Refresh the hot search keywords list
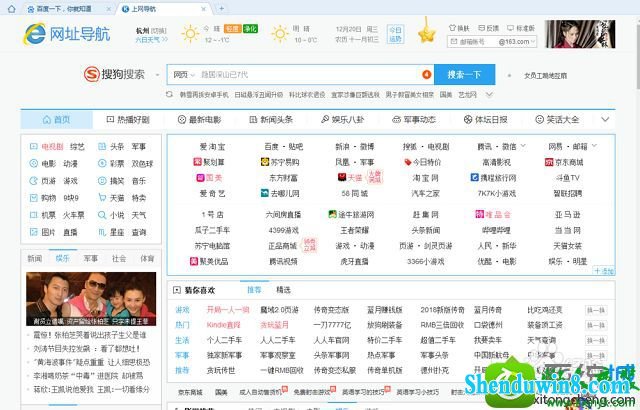Viewport: 640px width, 410px height. click(169, 94)
